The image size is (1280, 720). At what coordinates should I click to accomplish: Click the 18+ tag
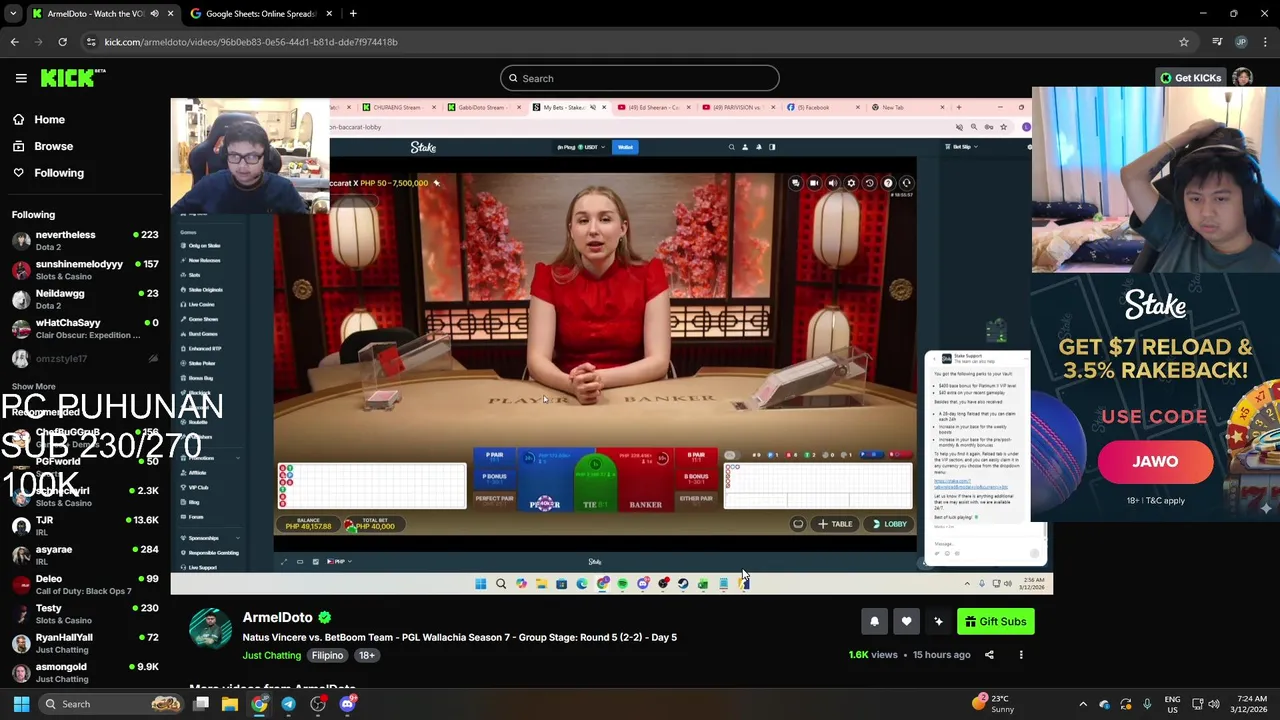point(367,655)
